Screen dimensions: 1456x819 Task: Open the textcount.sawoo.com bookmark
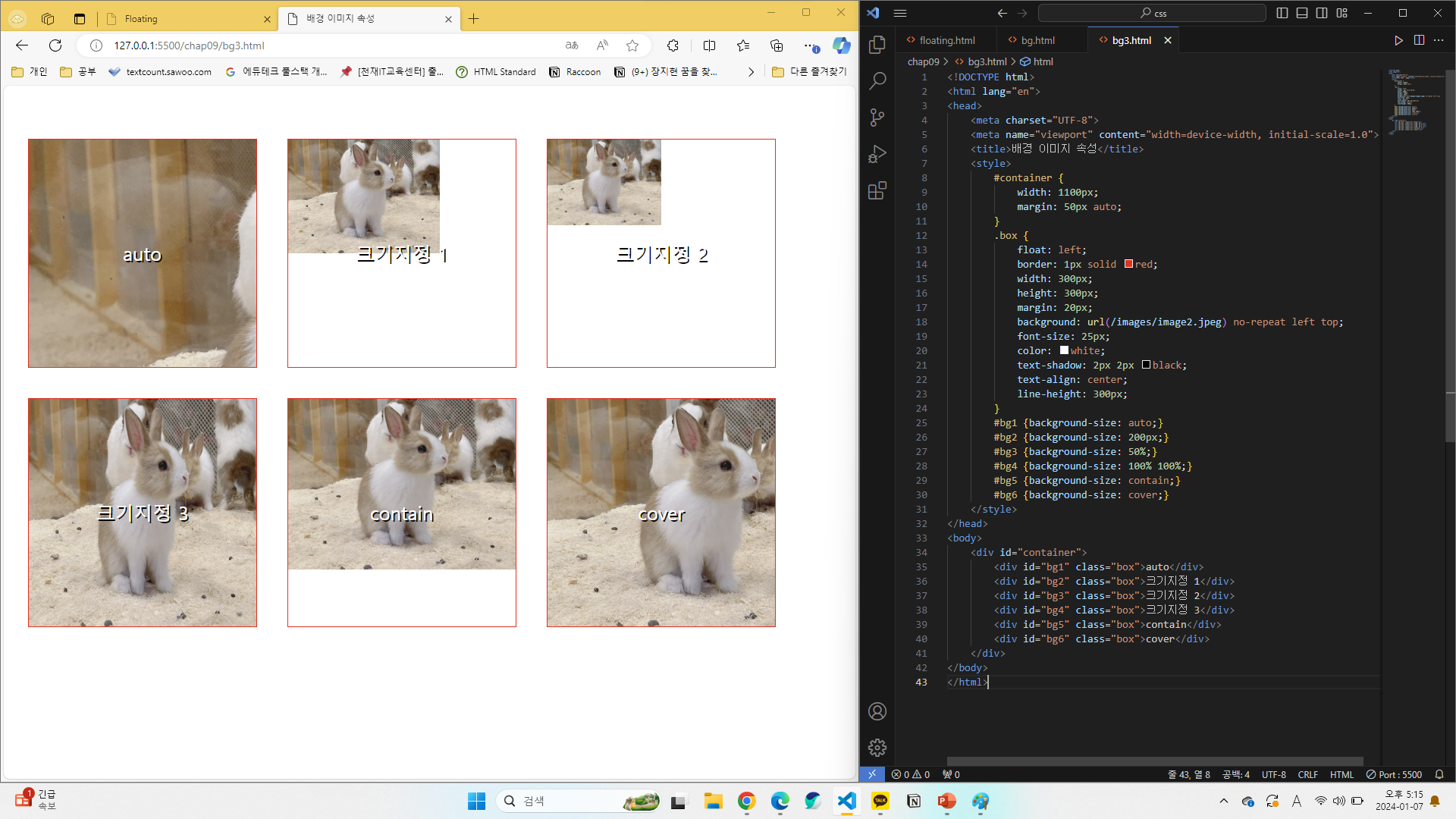click(160, 72)
